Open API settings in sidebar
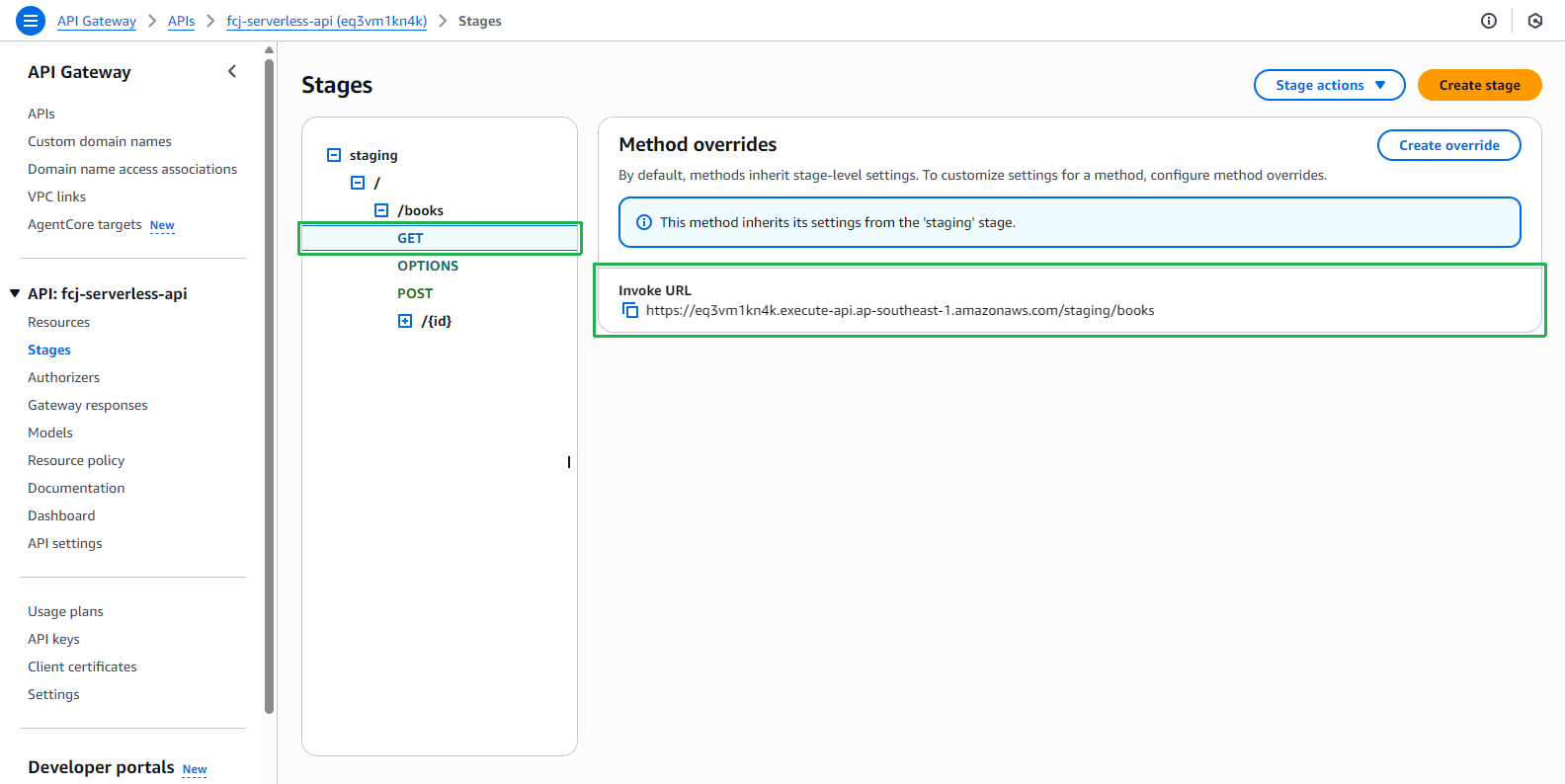This screenshot has height=784, width=1565. [65, 543]
